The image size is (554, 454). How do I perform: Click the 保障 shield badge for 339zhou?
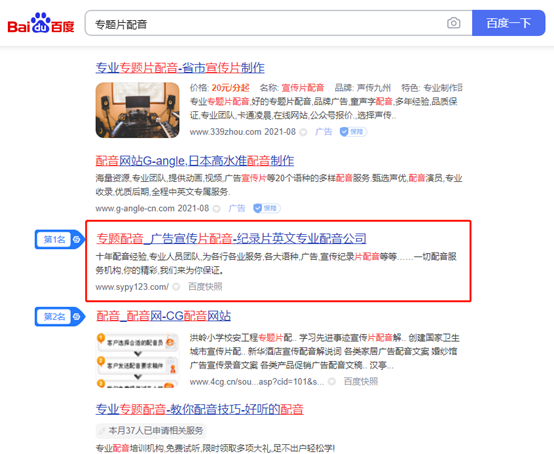click(353, 132)
